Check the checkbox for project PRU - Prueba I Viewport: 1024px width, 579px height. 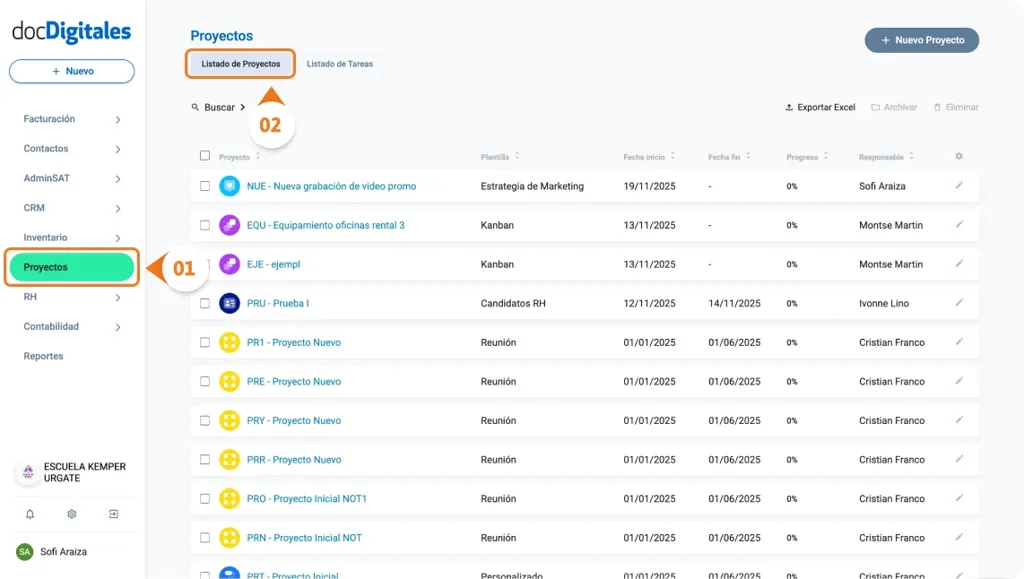[206, 303]
